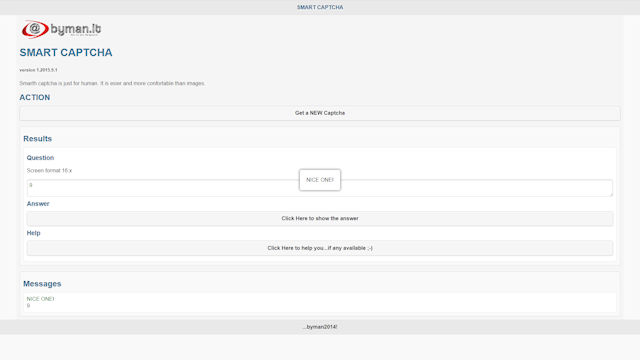Image resolution: width=640 pixels, height=360 pixels.
Task: Click the 'Screen format 16:x' question text
Action: (49, 171)
